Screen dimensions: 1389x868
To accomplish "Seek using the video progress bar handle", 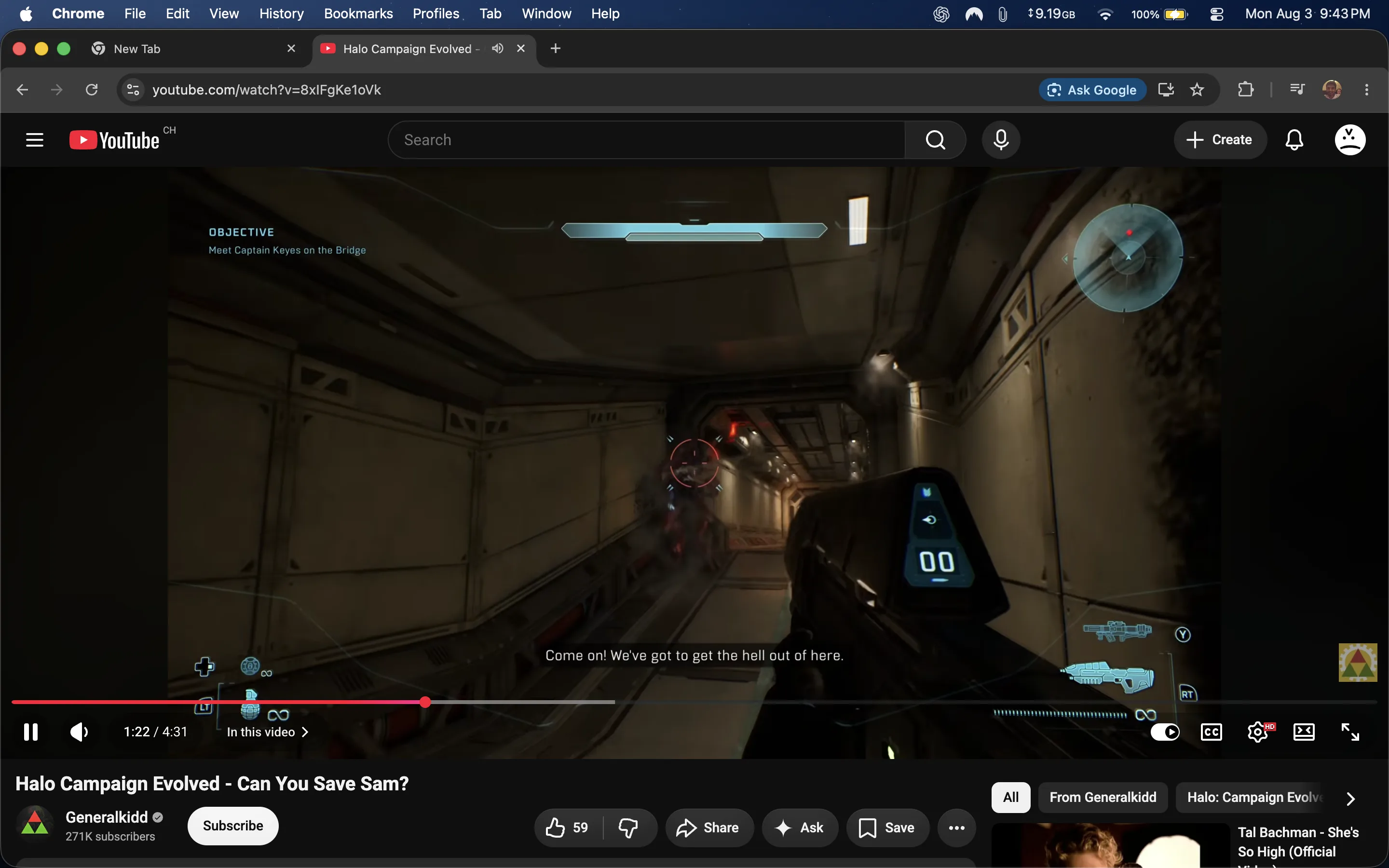I will click(x=425, y=702).
